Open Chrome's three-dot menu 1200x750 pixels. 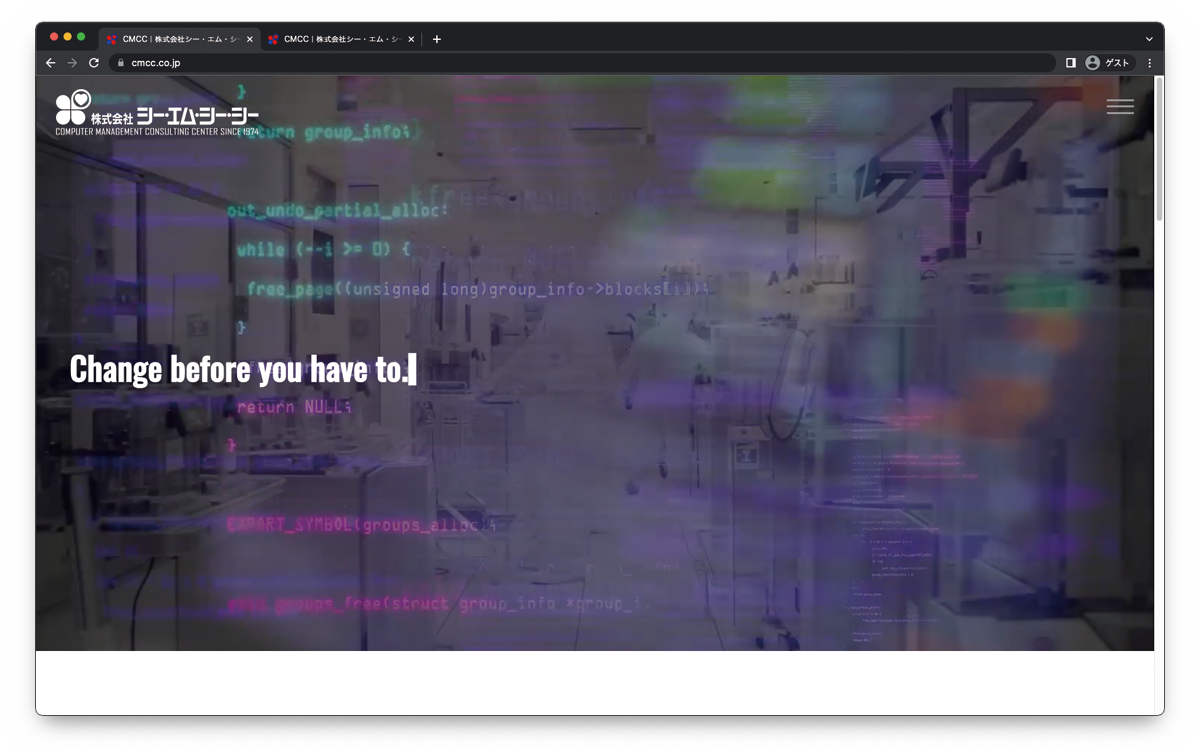1149,63
